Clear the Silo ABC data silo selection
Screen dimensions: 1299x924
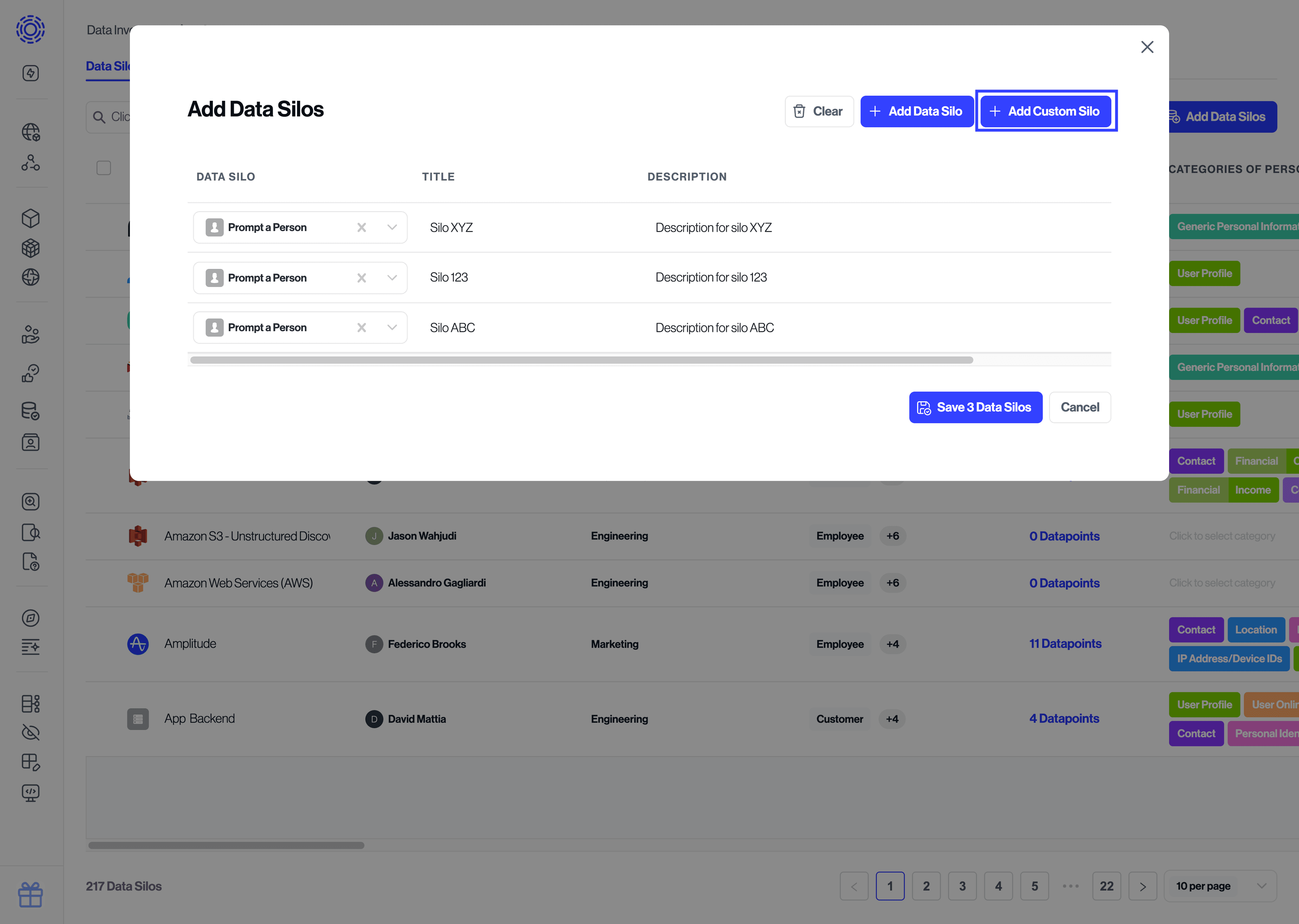pos(362,328)
